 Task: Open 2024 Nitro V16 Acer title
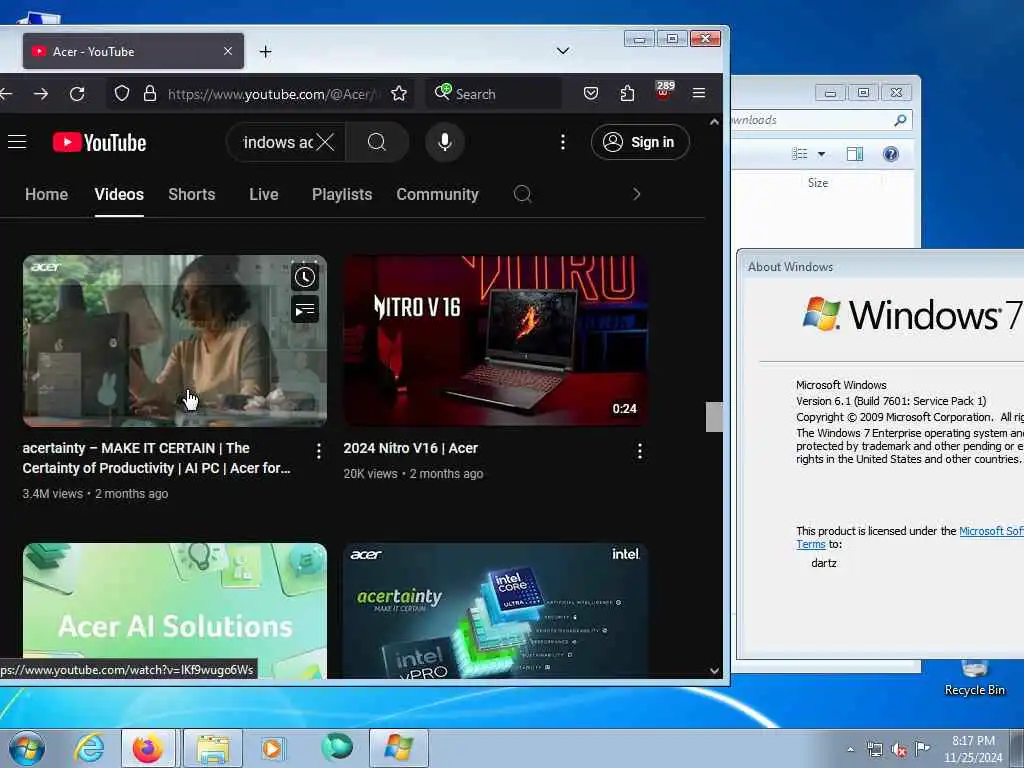coord(410,448)
